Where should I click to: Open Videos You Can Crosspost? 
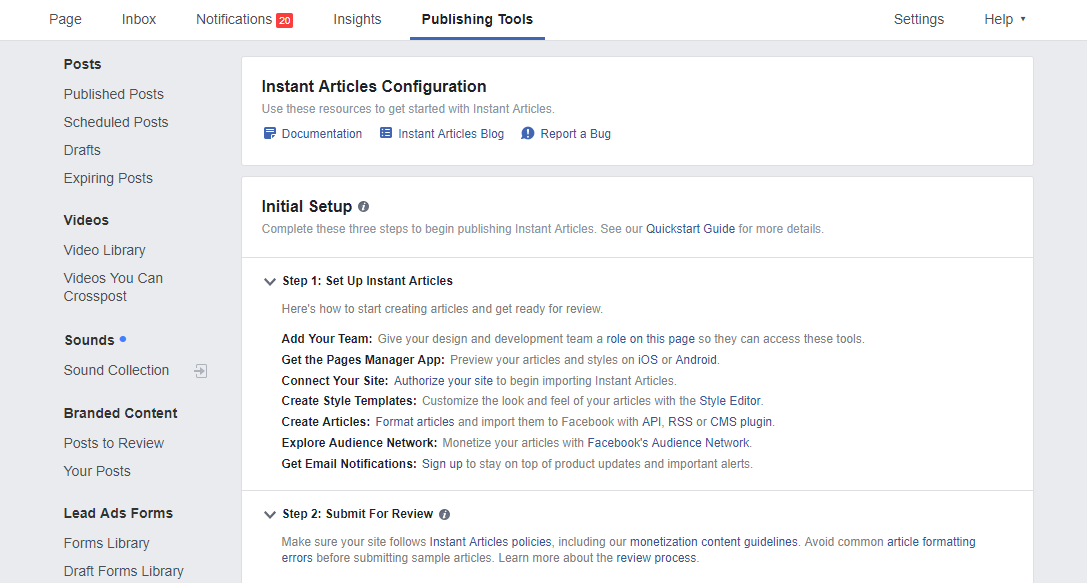113,287
